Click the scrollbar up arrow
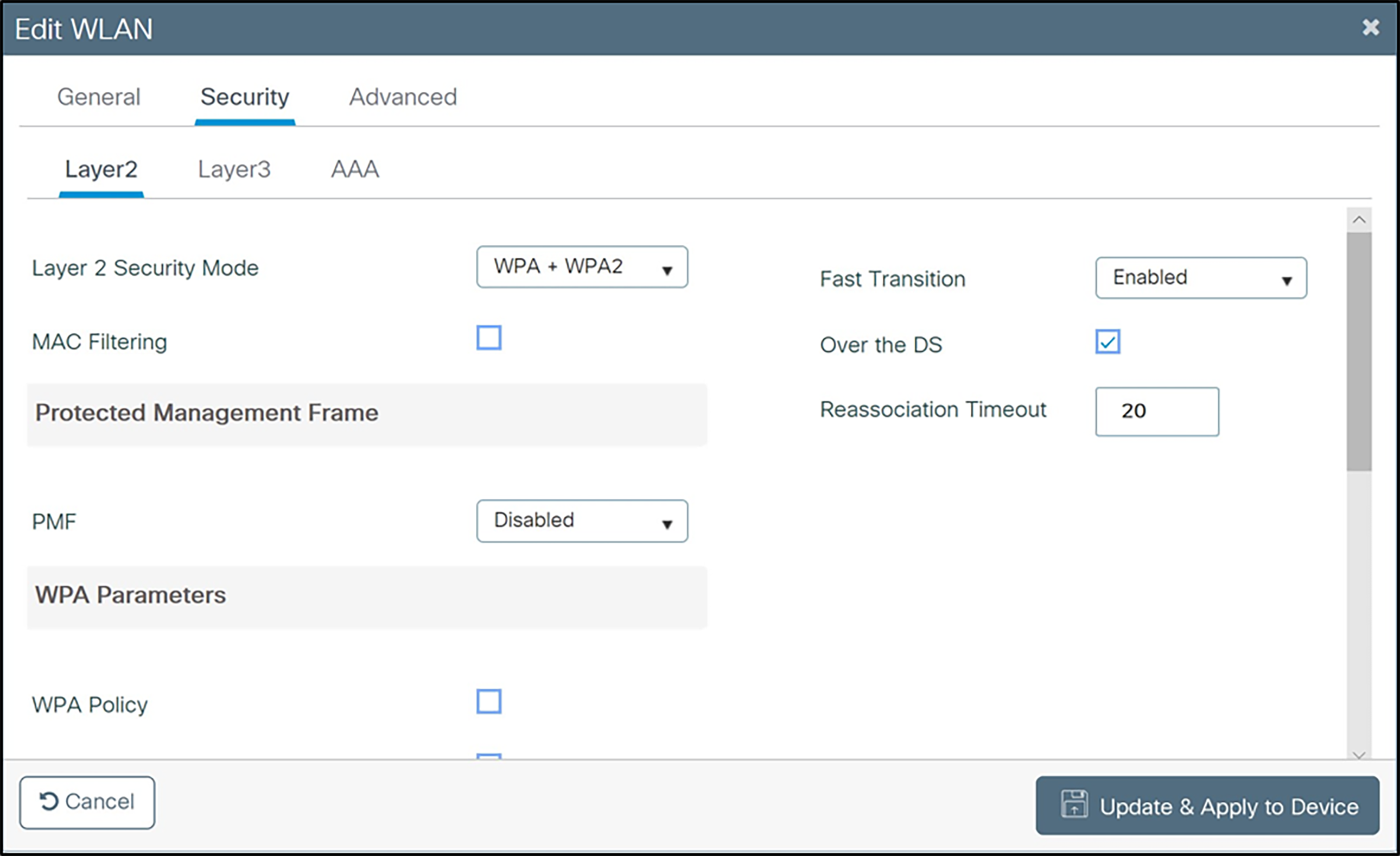 pos(1359,220)
